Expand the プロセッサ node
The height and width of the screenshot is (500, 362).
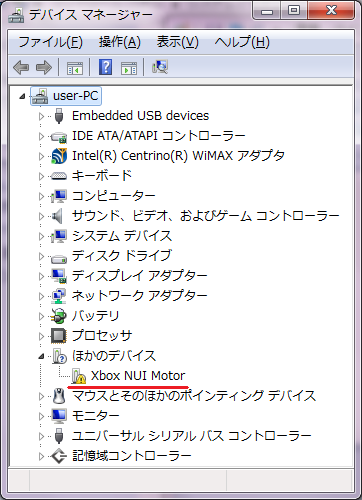[41, 336]
